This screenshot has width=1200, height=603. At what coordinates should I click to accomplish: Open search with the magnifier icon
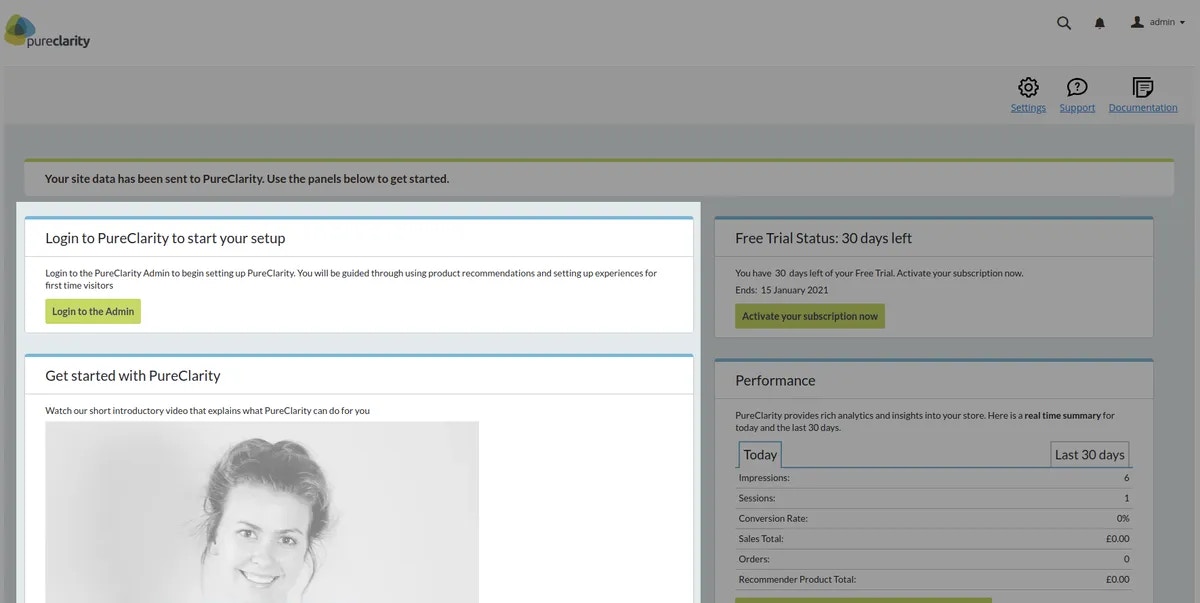click(1064, 23)
